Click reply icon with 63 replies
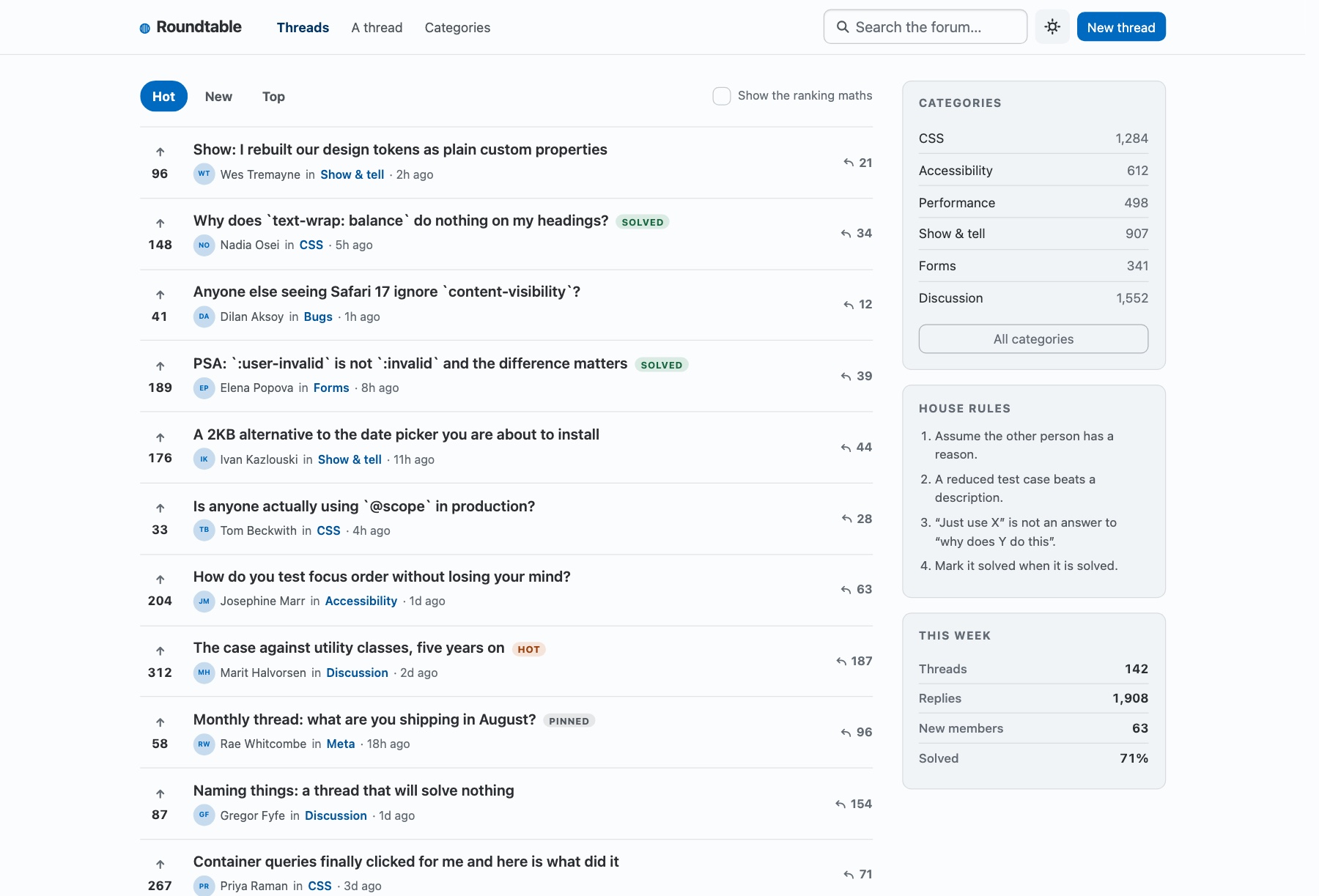1319x896 pixels. (x=846, y=590)
